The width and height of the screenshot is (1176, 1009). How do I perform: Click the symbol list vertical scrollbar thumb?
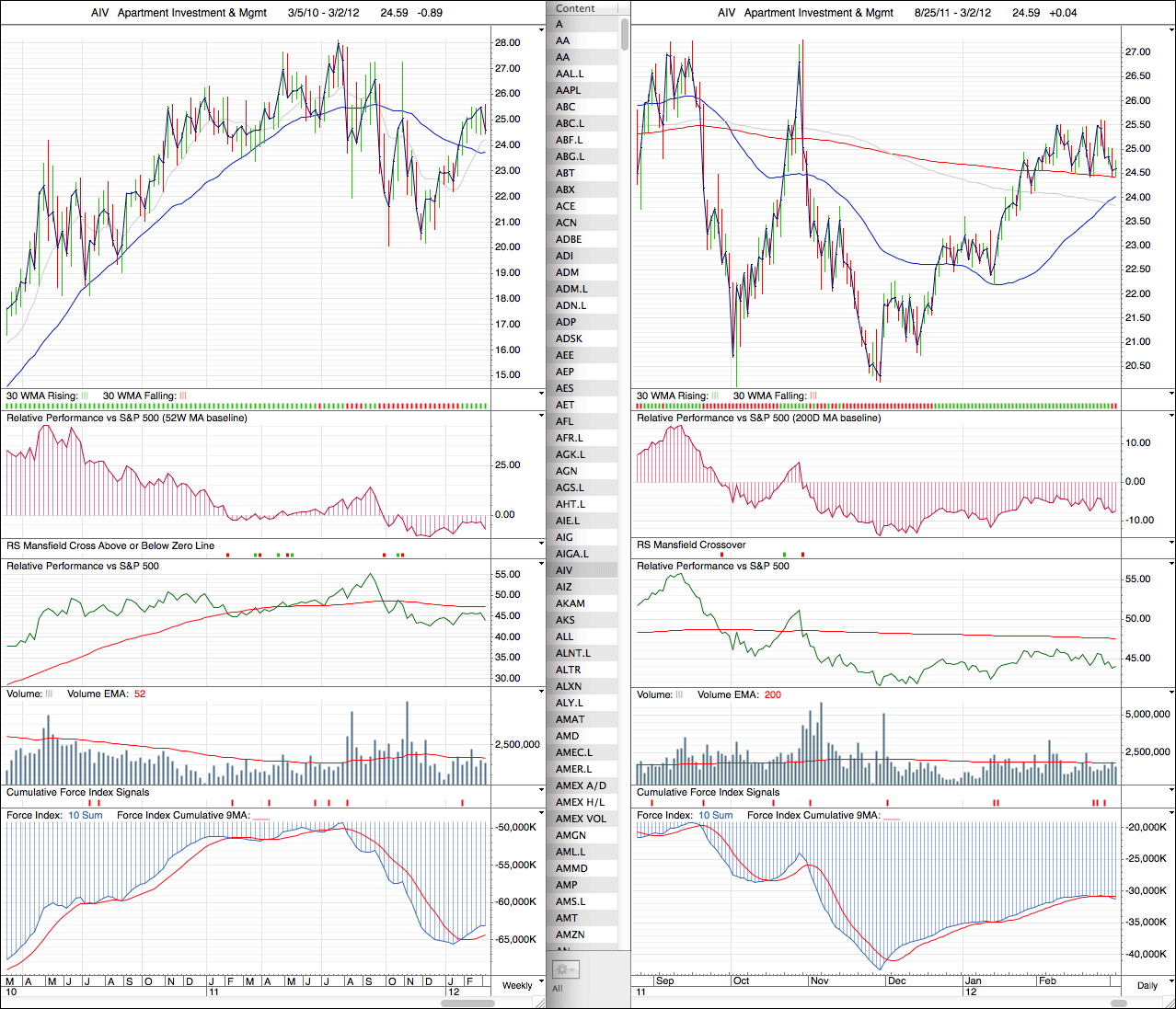coord(625,33)
